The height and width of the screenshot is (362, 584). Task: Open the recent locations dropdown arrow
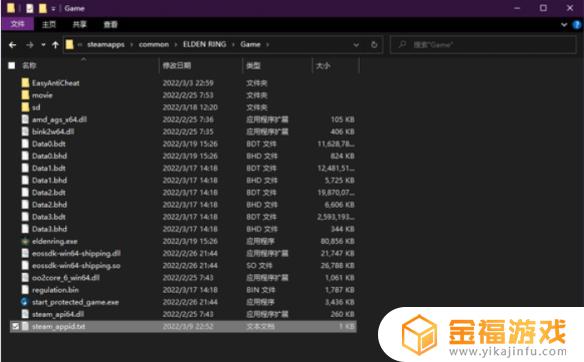[x=43, y=45]
